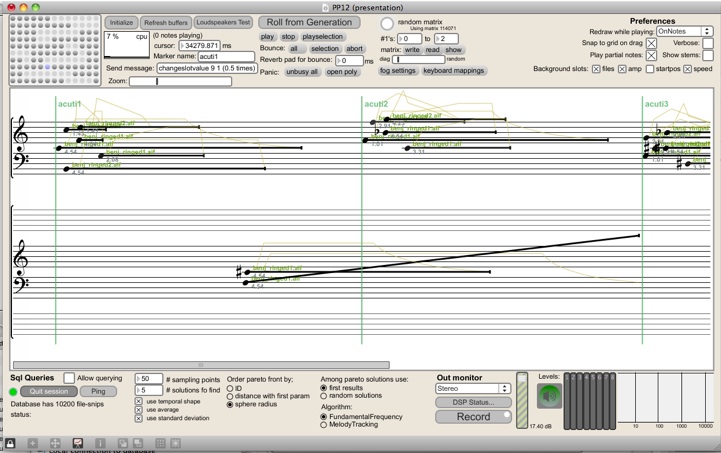
Task: Click the Reverb pad for bounce number box
Action: (349, 61)
